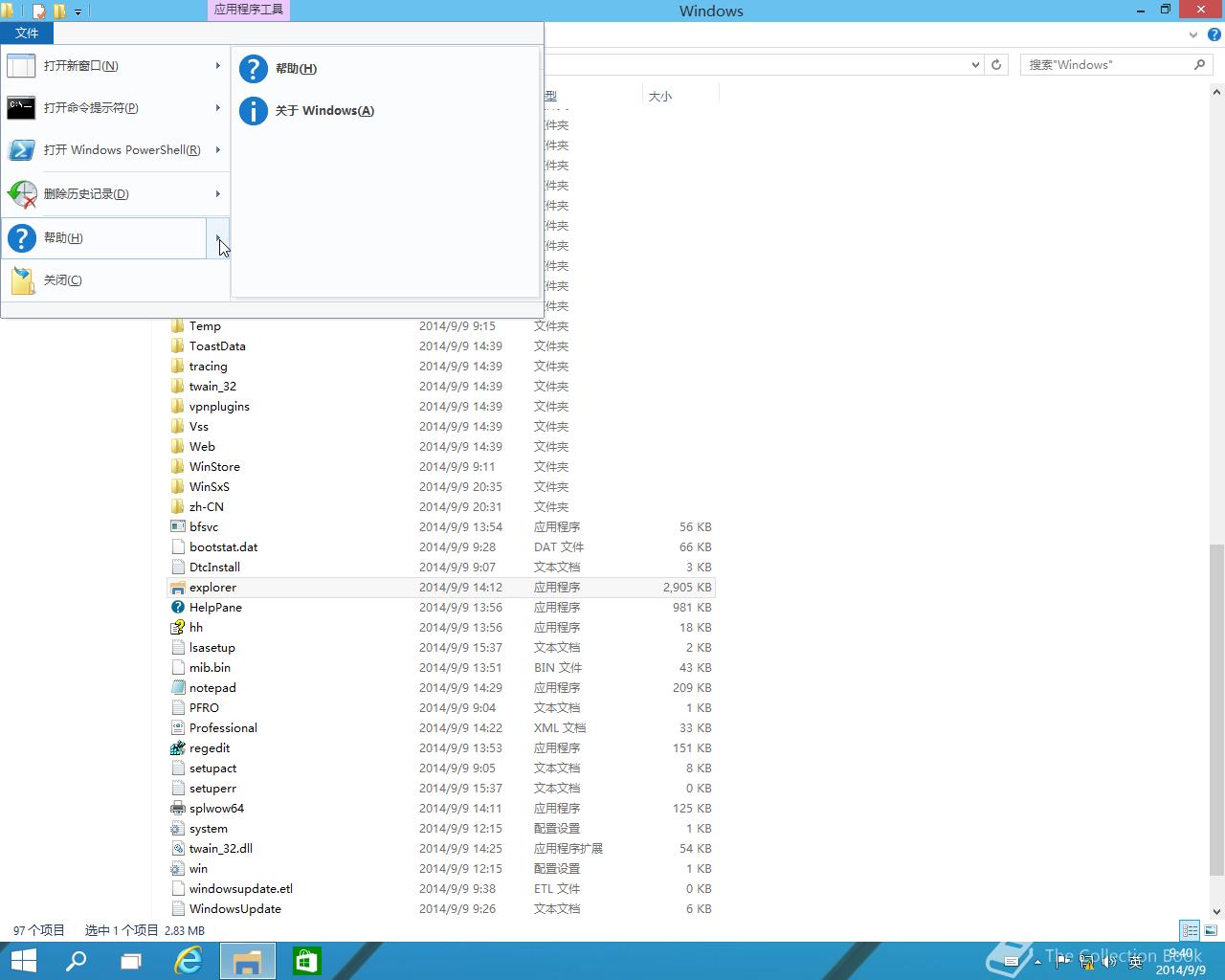Click the regedit application icon
This screenshot has width=1225, height=980.
click(177, 748)
